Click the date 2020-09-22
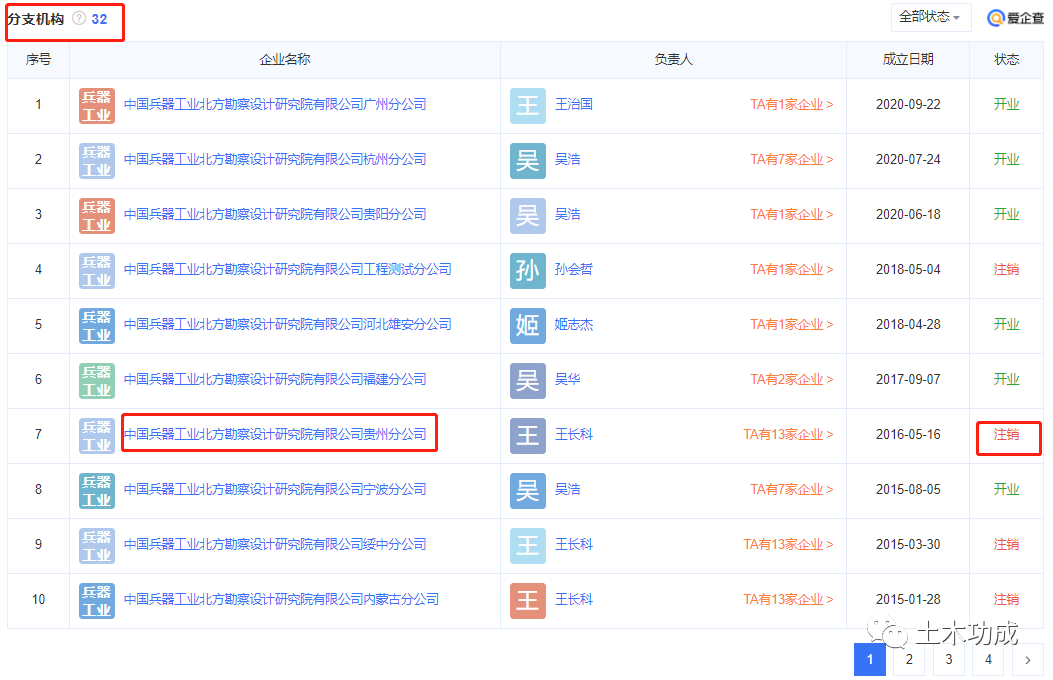The width and height of the screenshot is (1053, 680). [908, 104]
